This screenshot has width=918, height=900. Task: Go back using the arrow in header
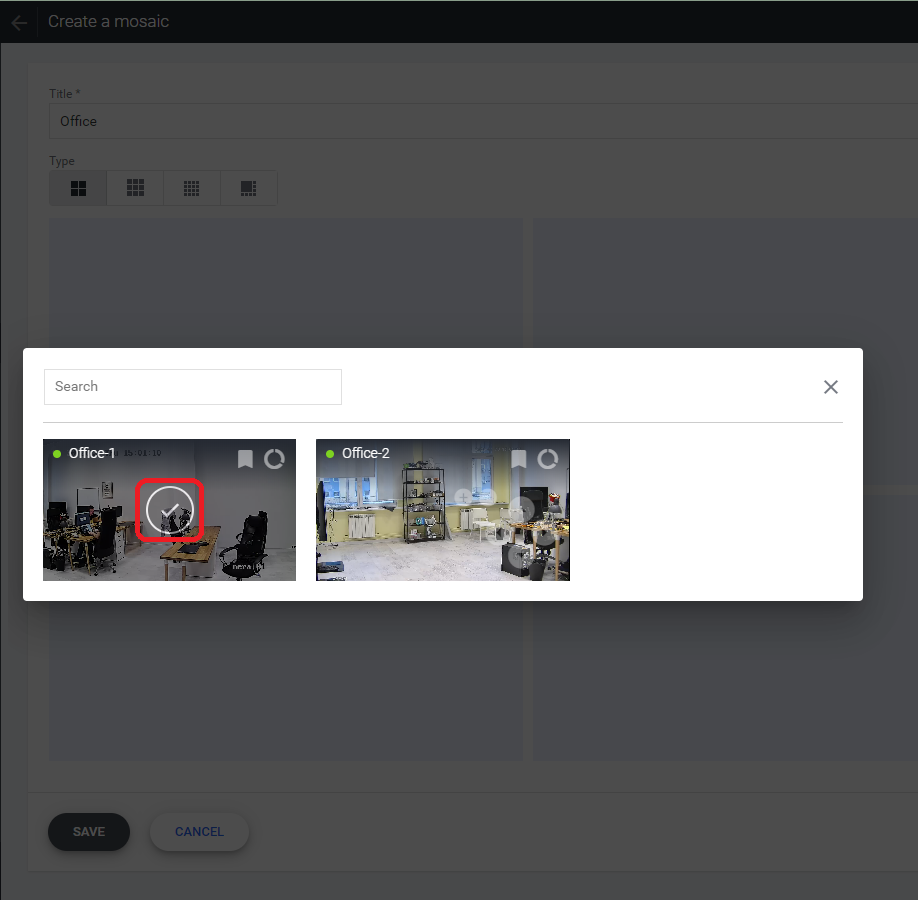point(19,22)
